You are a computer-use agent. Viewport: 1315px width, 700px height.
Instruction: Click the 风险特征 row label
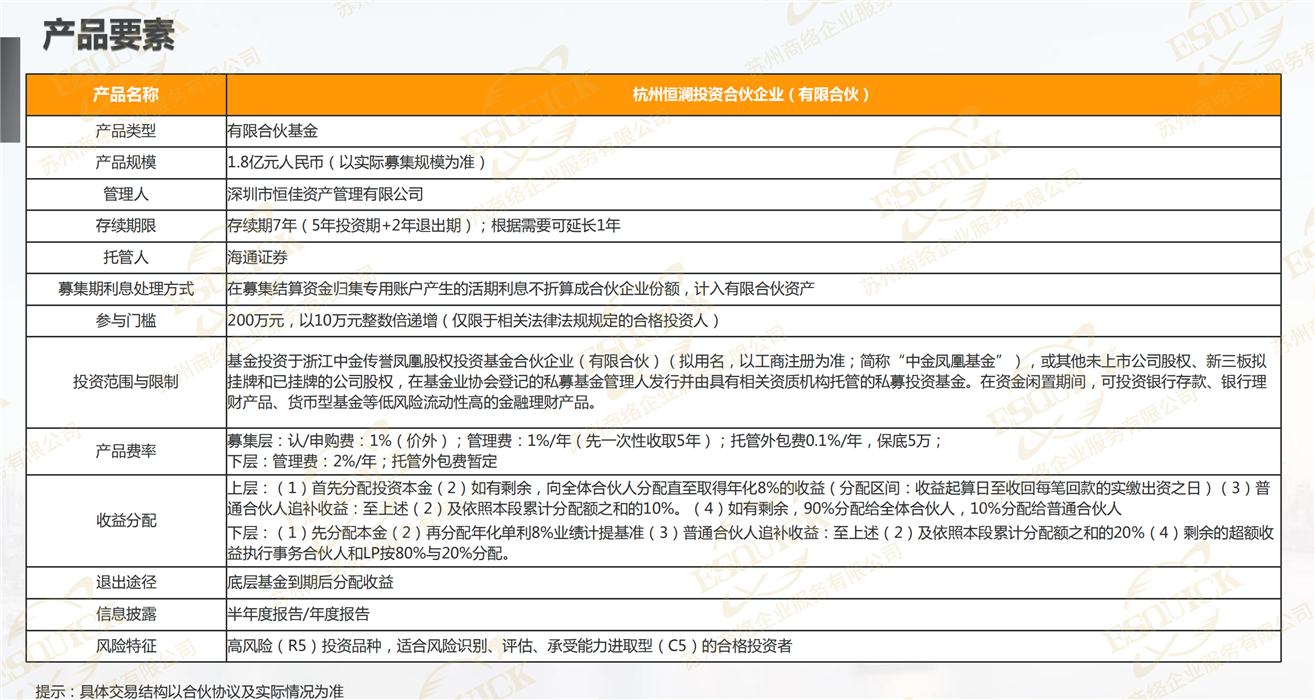tap(126, 646)
